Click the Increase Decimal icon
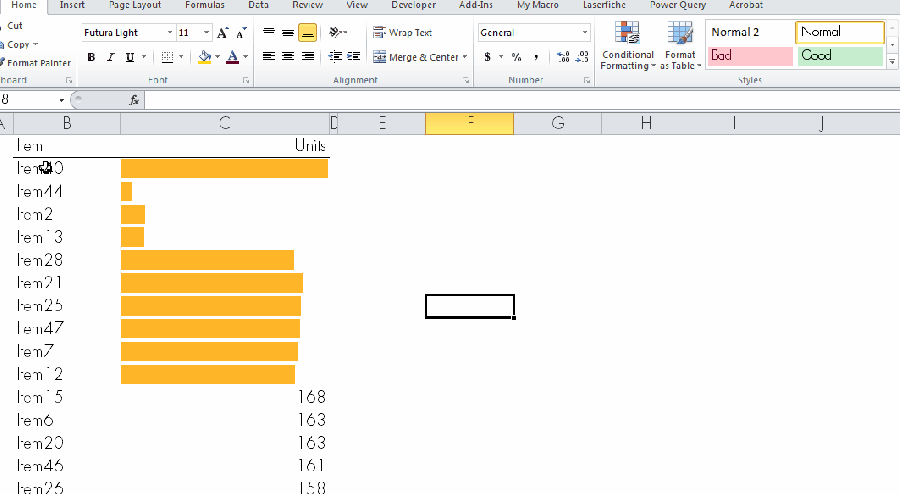900x494 pixels. (x=563, y=58)
